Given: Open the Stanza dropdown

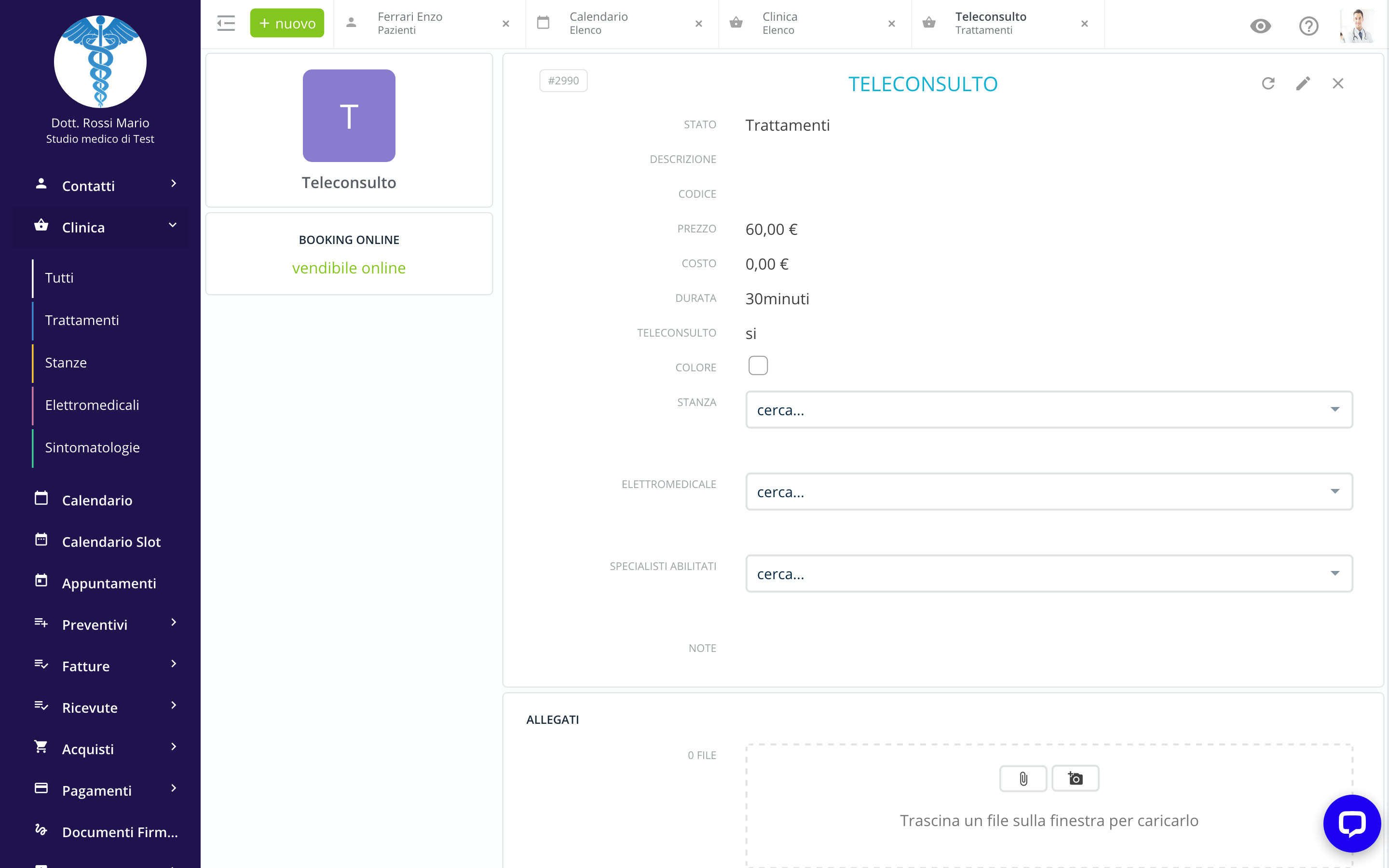Looking at the screenshot, I should 1049,410.
